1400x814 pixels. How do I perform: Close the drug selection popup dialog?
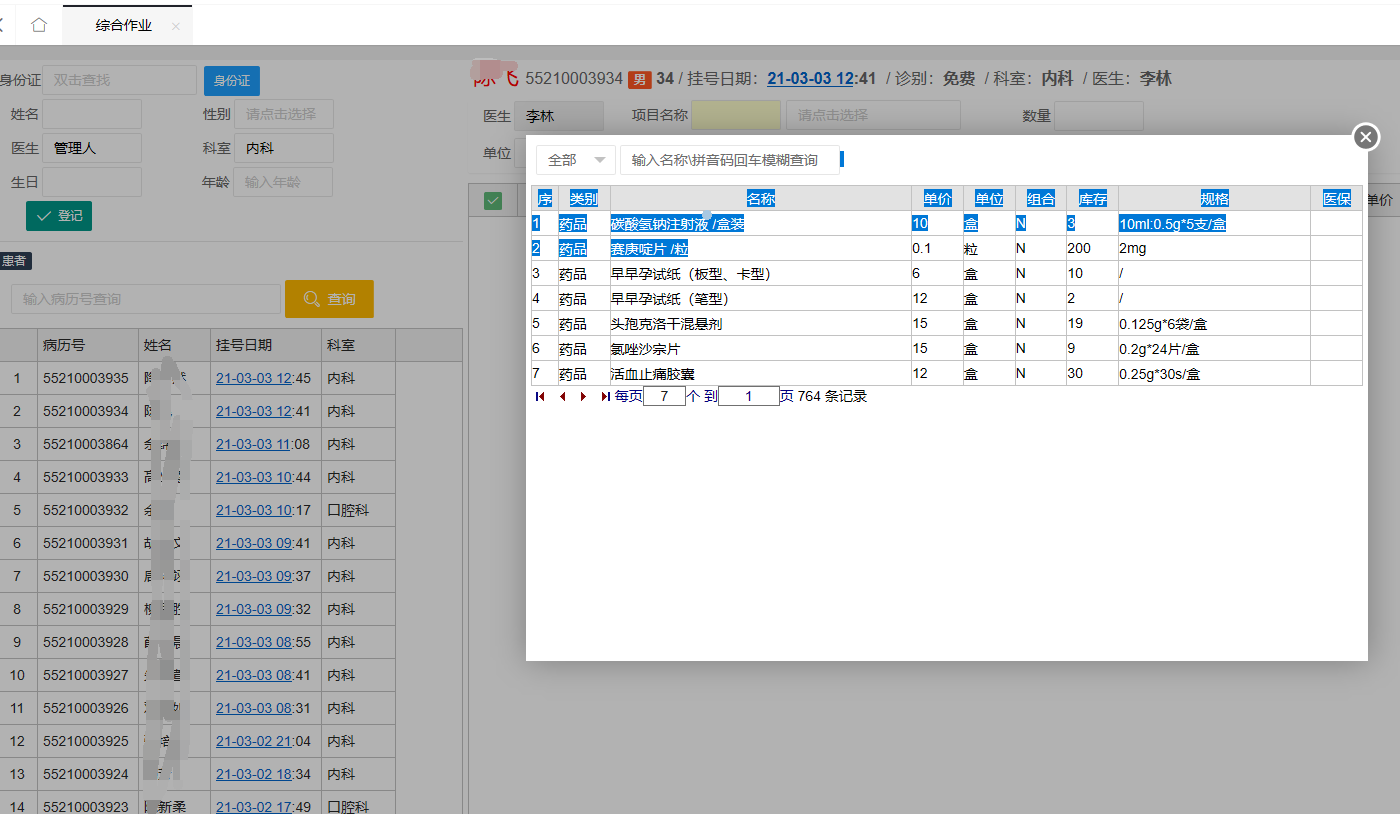[x=1366, y=137]
